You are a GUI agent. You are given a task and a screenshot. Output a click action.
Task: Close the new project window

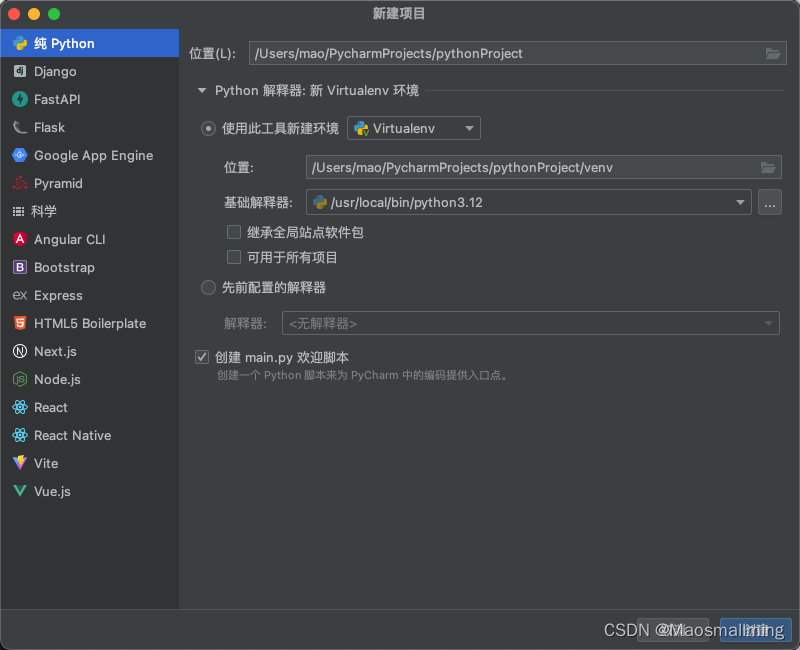tap(14, 14)
